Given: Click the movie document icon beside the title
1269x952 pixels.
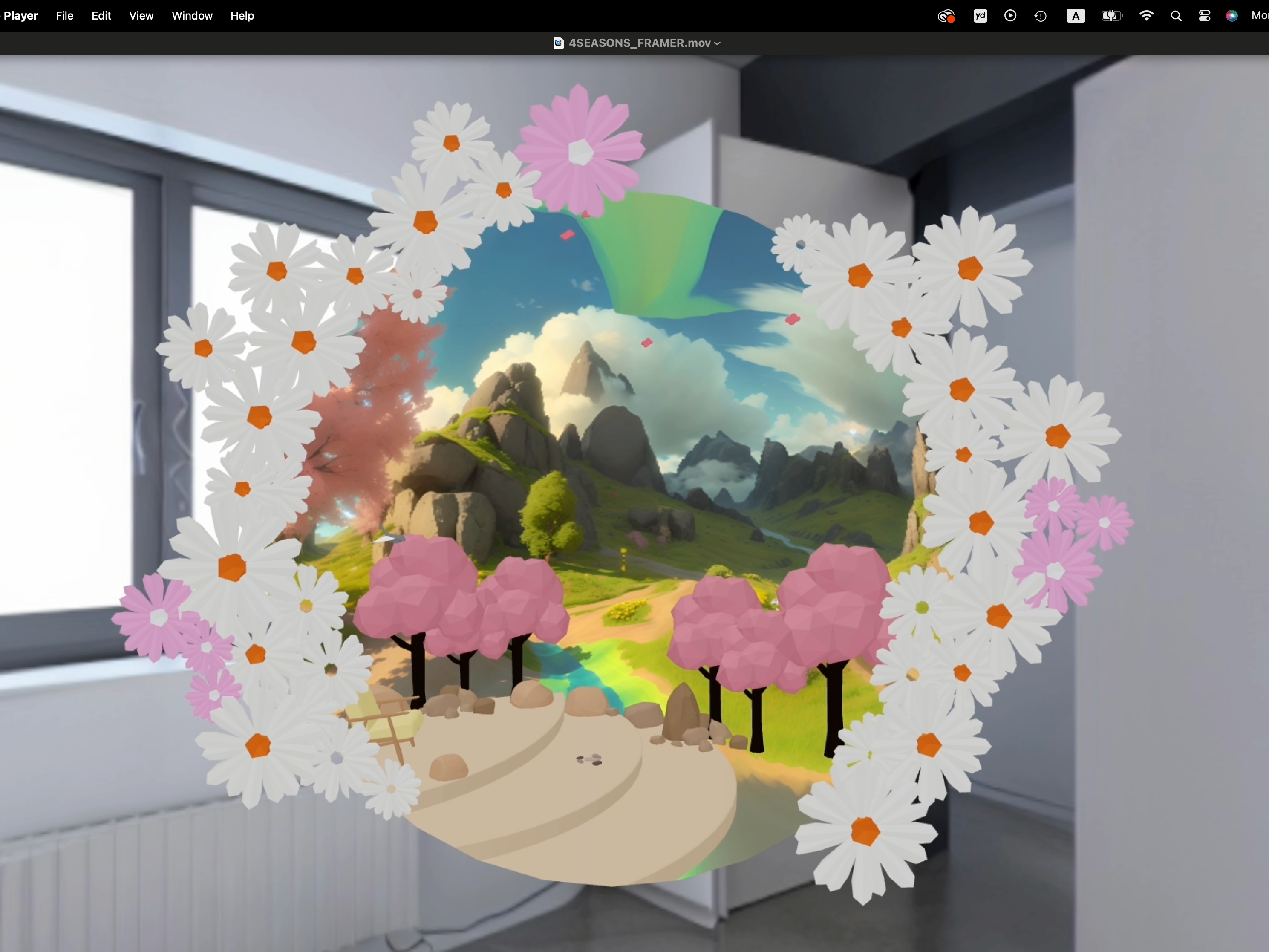Looking at the screenshot, I should tap(558, 43).
